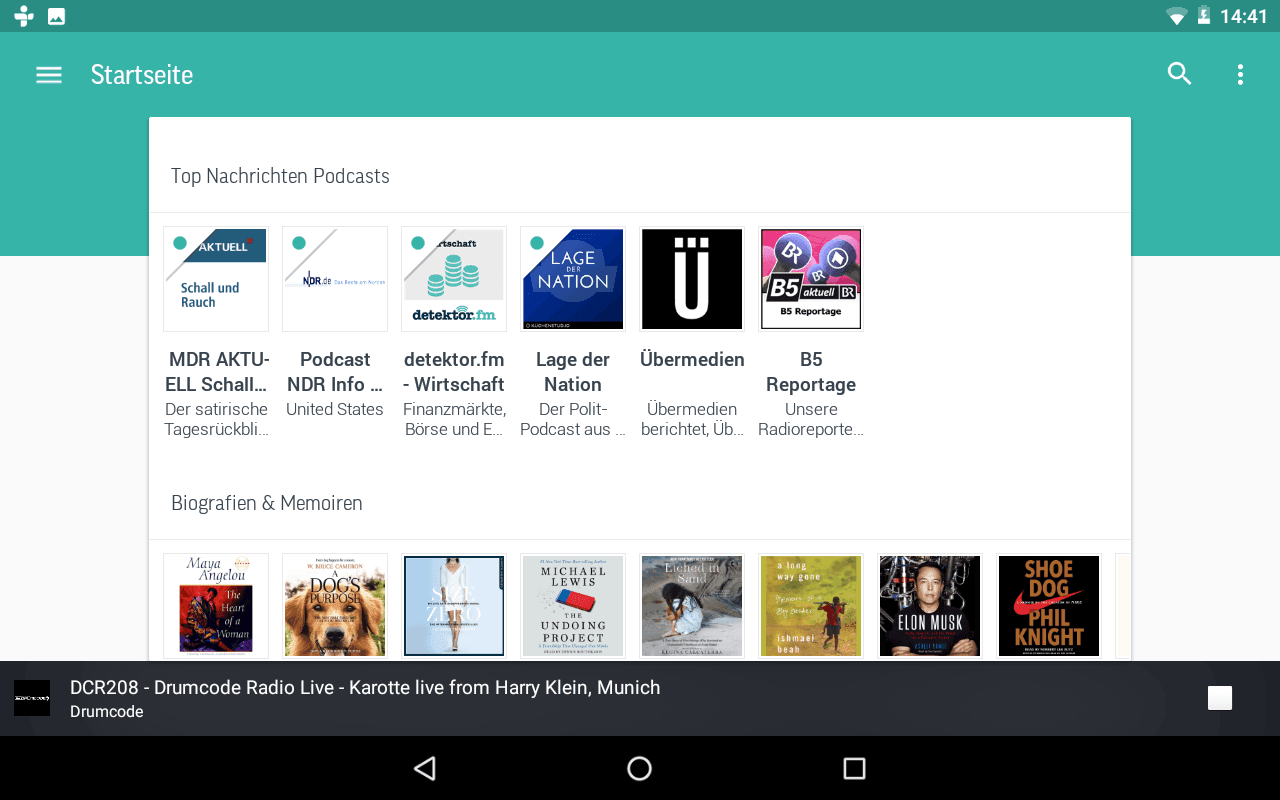Open the DCR208 Drumcode Radio Live track title

[365, 688]
